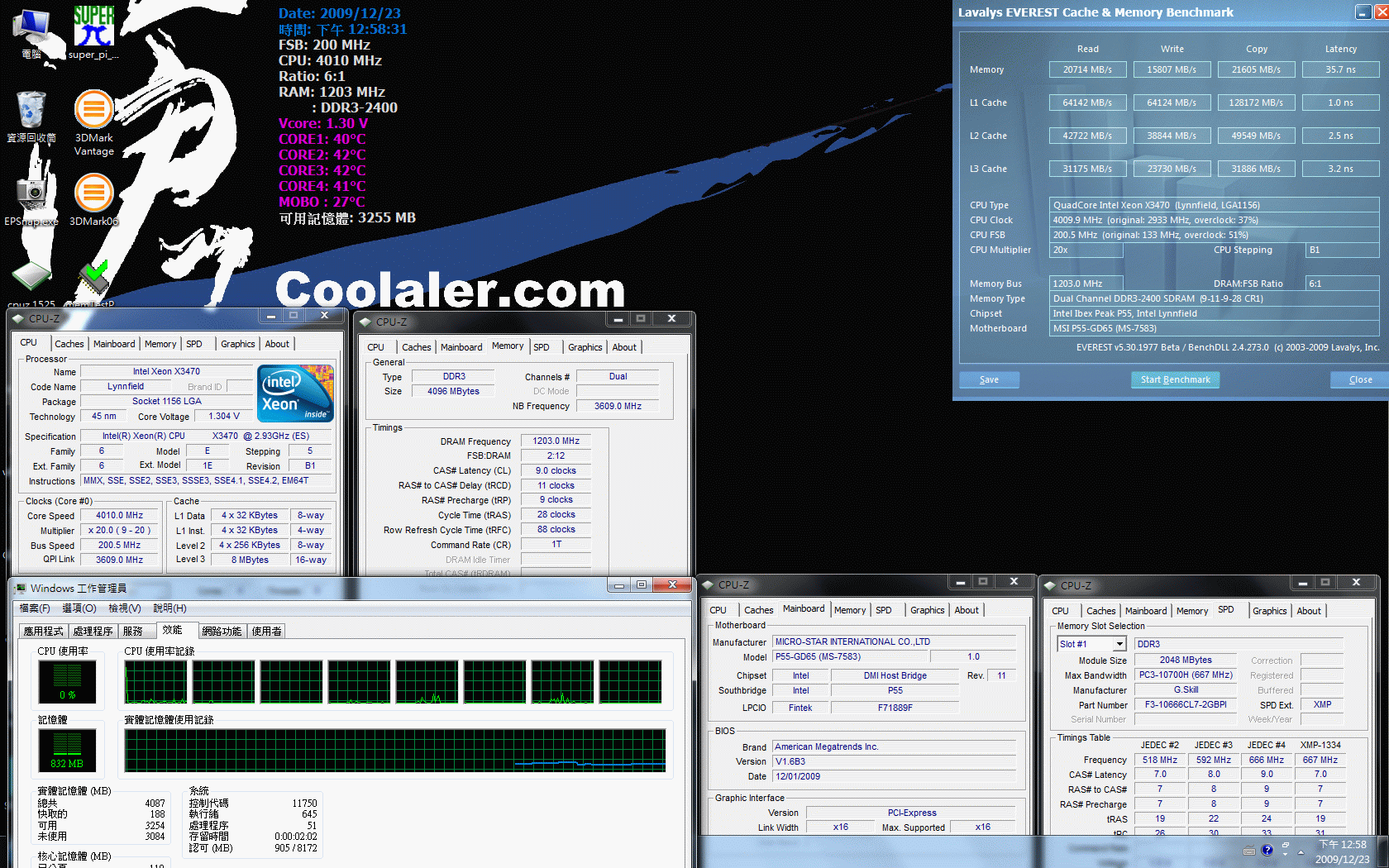This screenshot has width=1389, height=868.
Task: Click the 記憶體 832 MB usage meter
Action: pyautogui.click(x=67, y=750)
